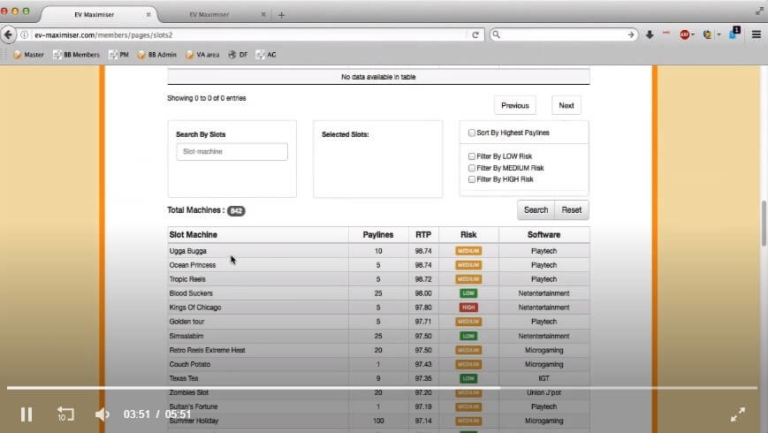Pause the video playback
The width and height of the screenshot is (768, 433).
(x=27, y=414)
